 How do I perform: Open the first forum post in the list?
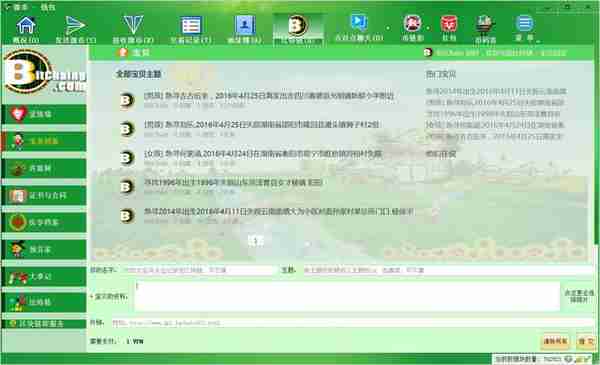pyautogui.click(x=269, y=96)
